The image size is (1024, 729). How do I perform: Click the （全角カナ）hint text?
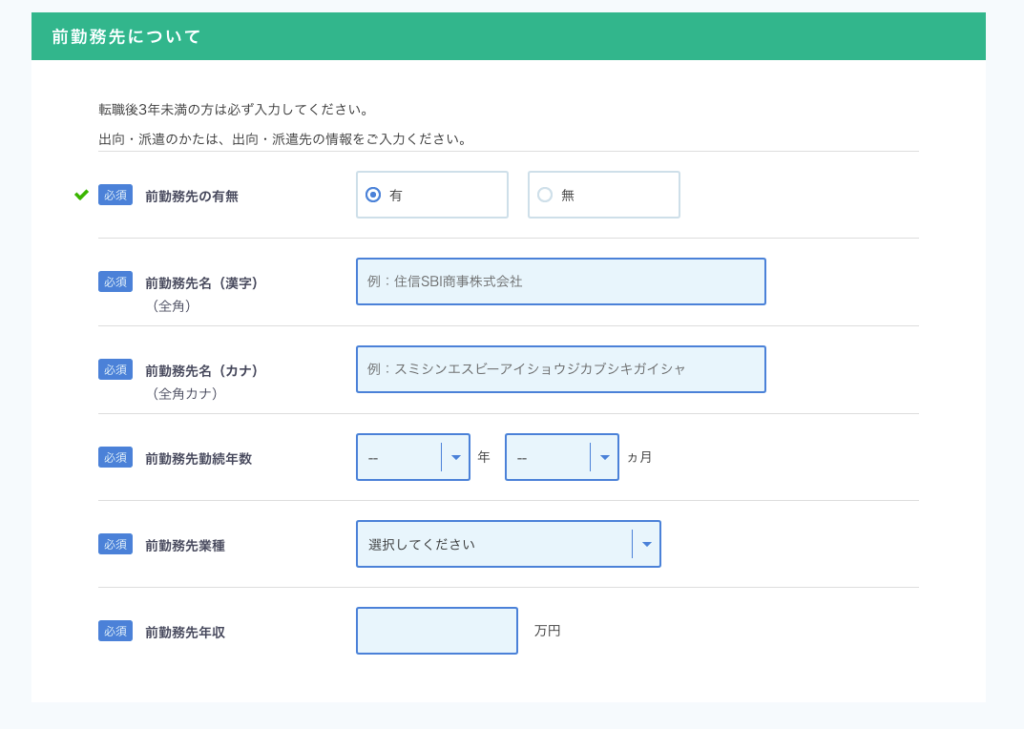185,394
